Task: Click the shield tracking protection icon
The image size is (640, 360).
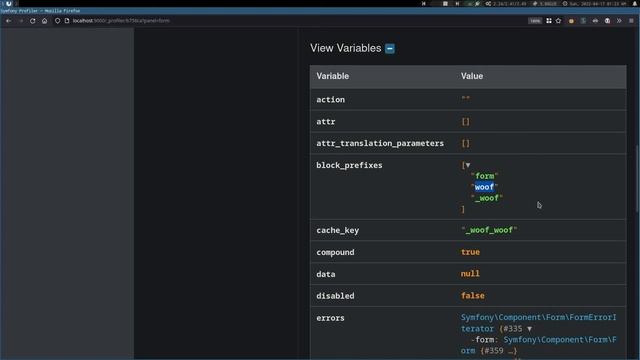Action: 58,21
